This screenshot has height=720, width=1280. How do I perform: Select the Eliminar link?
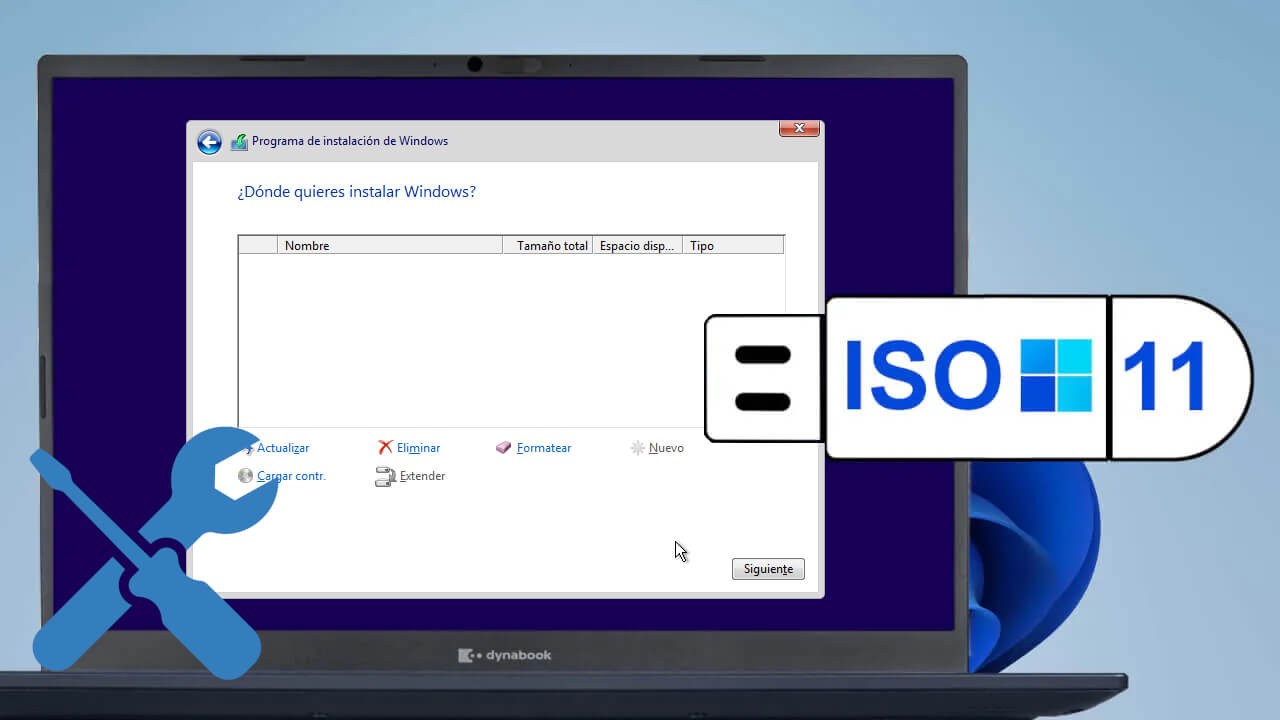click(x=418, y=448)
